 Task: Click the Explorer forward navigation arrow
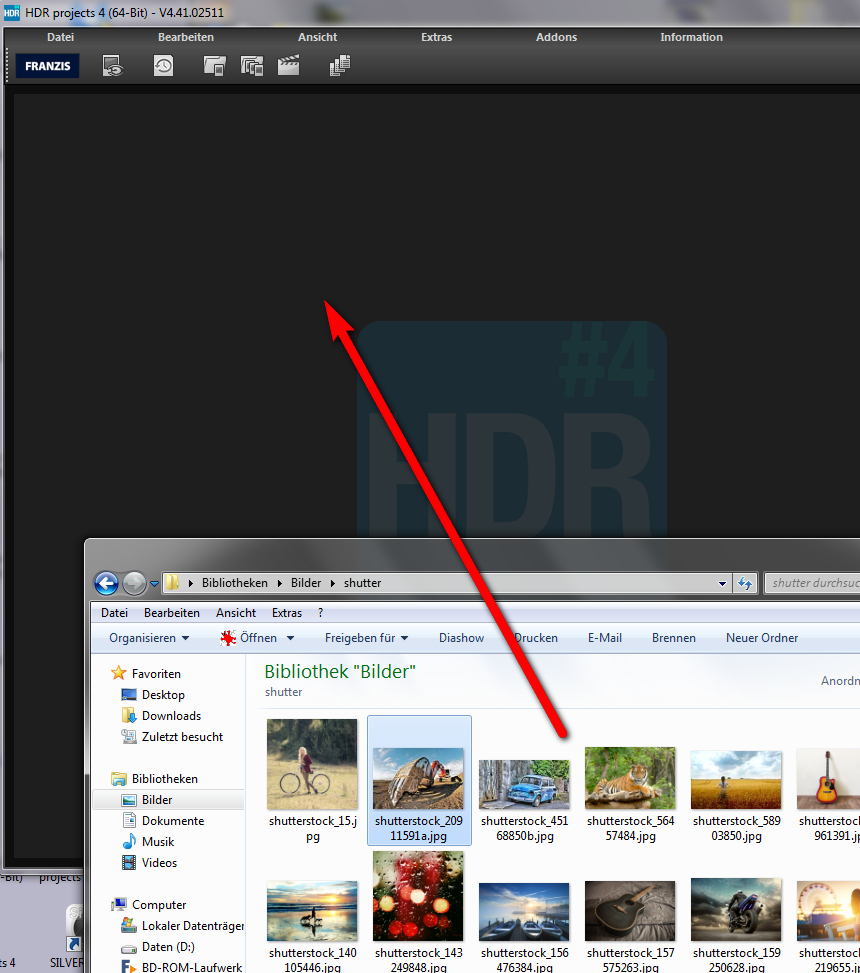click(x=134, y=583)
